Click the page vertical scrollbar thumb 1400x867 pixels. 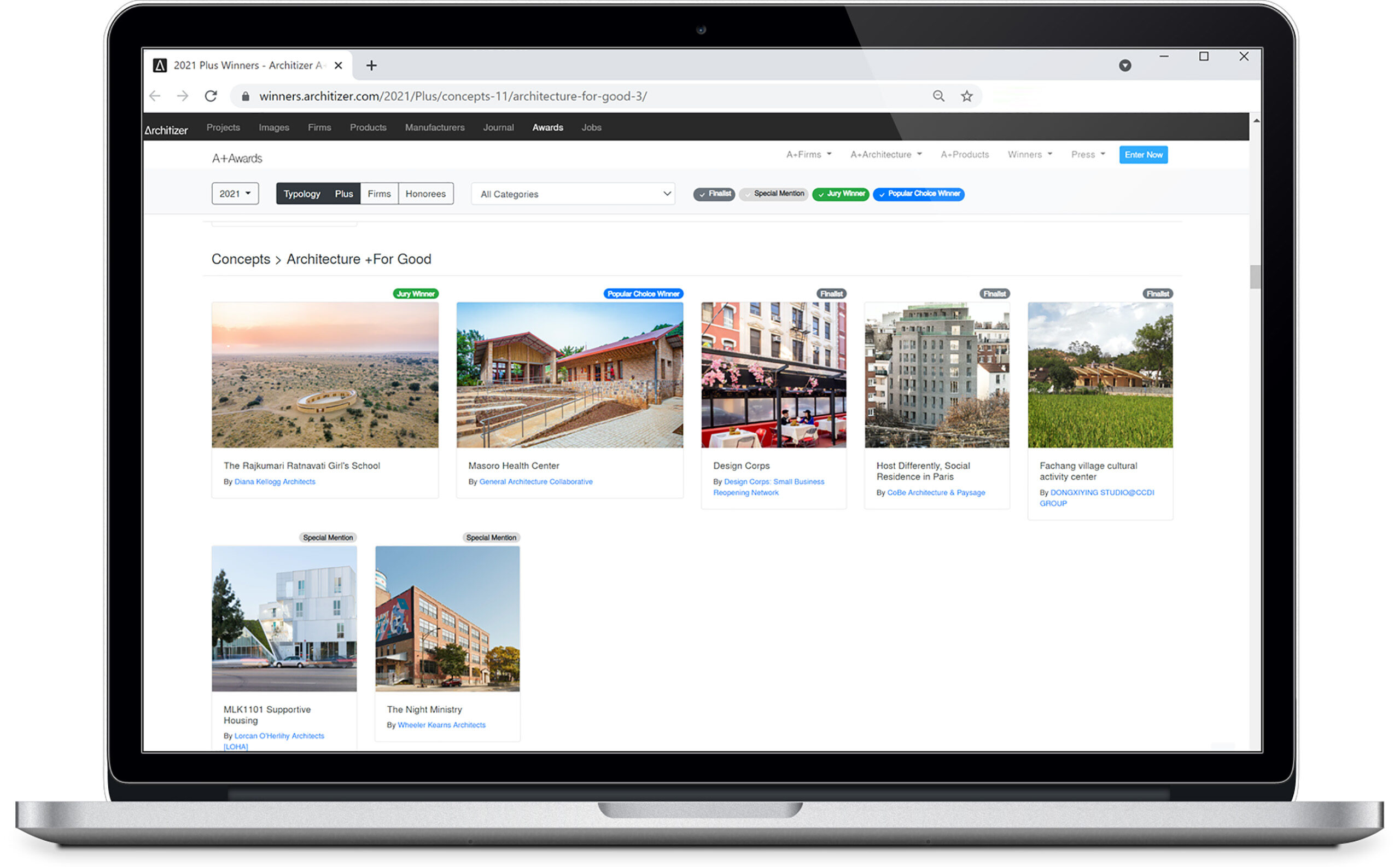coord(1255,277)
